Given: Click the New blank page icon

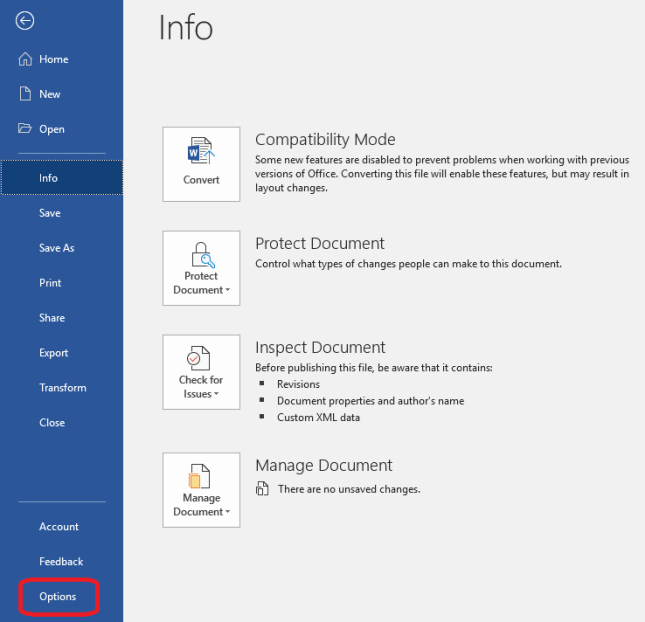Looking at the screenshot, I should (x=26, y=94).
